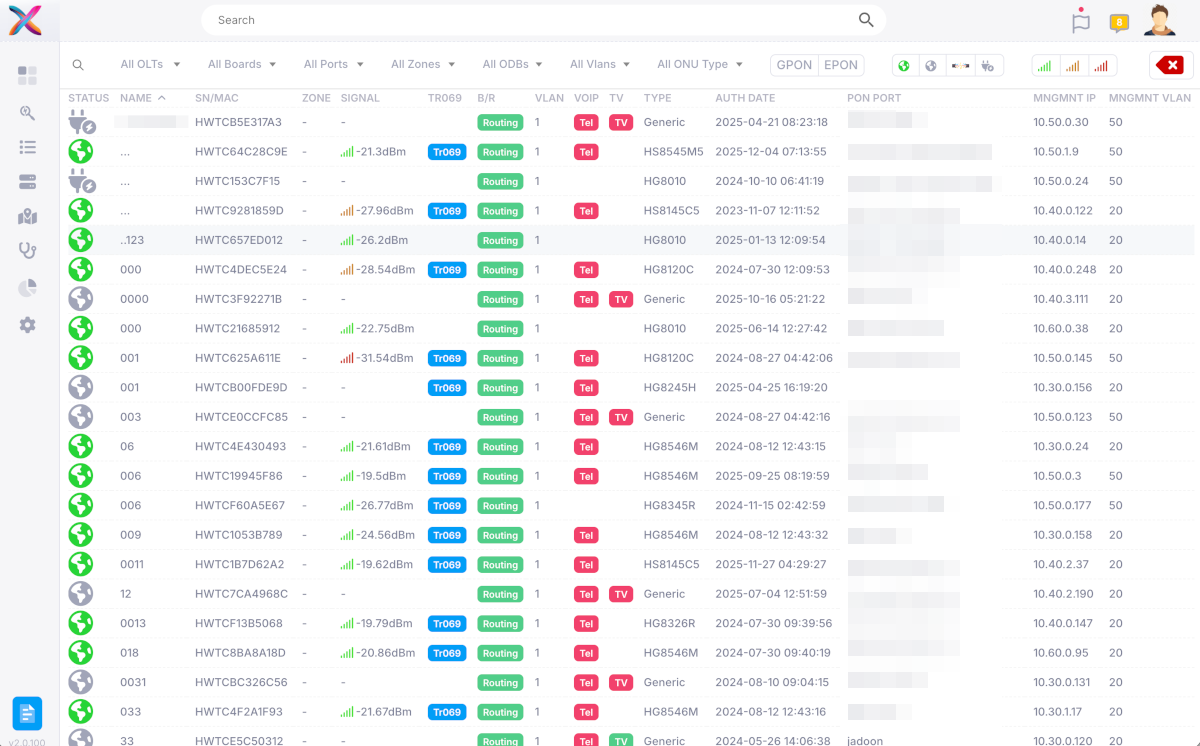Click the top Search input field
The height and width of the screenshot is (746, 1200).
530,20
